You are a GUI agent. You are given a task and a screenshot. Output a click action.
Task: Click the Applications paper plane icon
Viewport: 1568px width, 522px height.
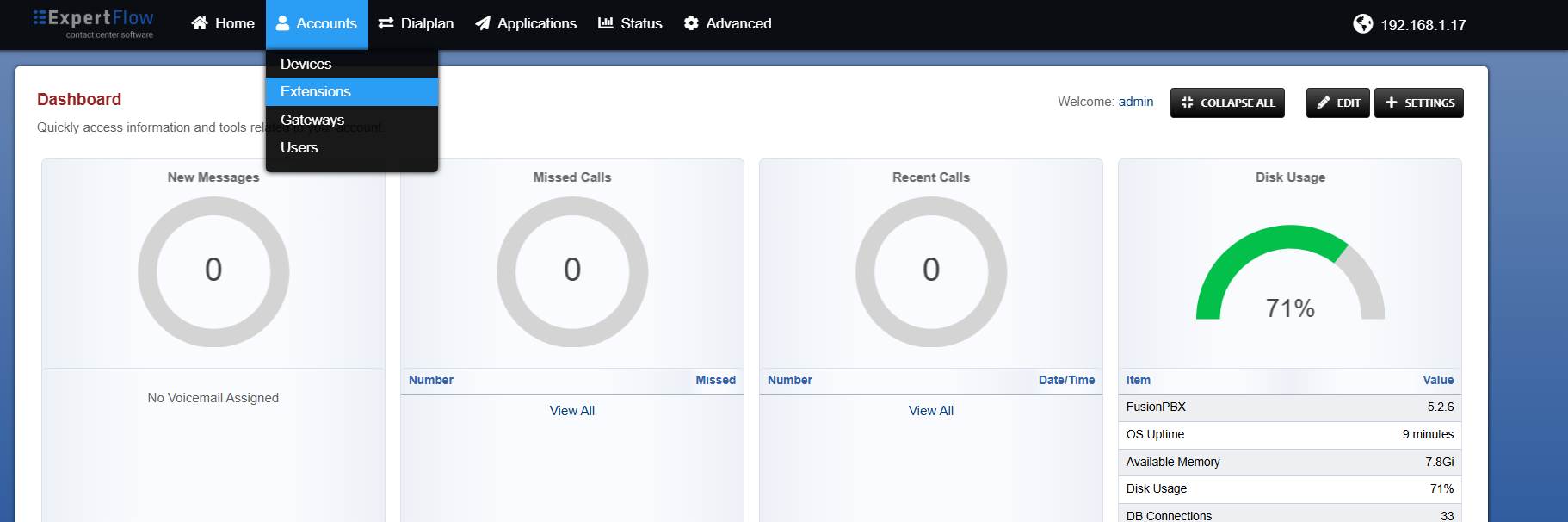point(483,23)
